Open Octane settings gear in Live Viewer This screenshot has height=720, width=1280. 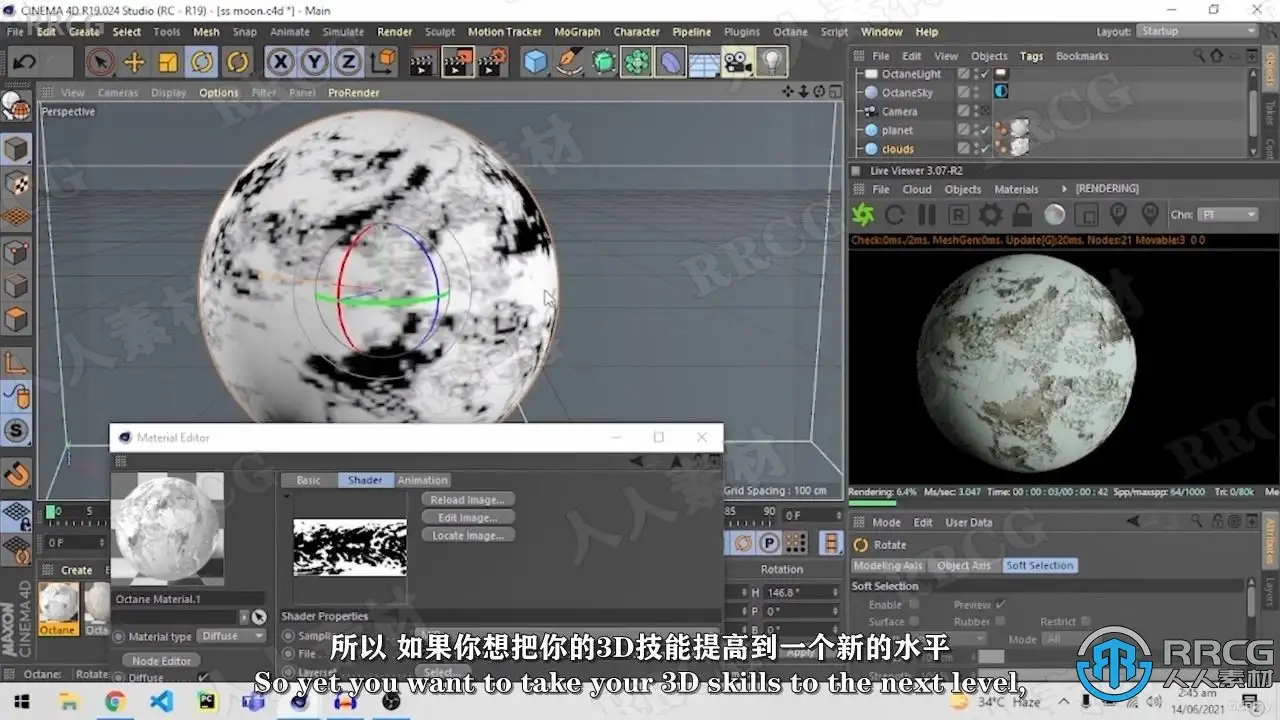pos(990,215)
